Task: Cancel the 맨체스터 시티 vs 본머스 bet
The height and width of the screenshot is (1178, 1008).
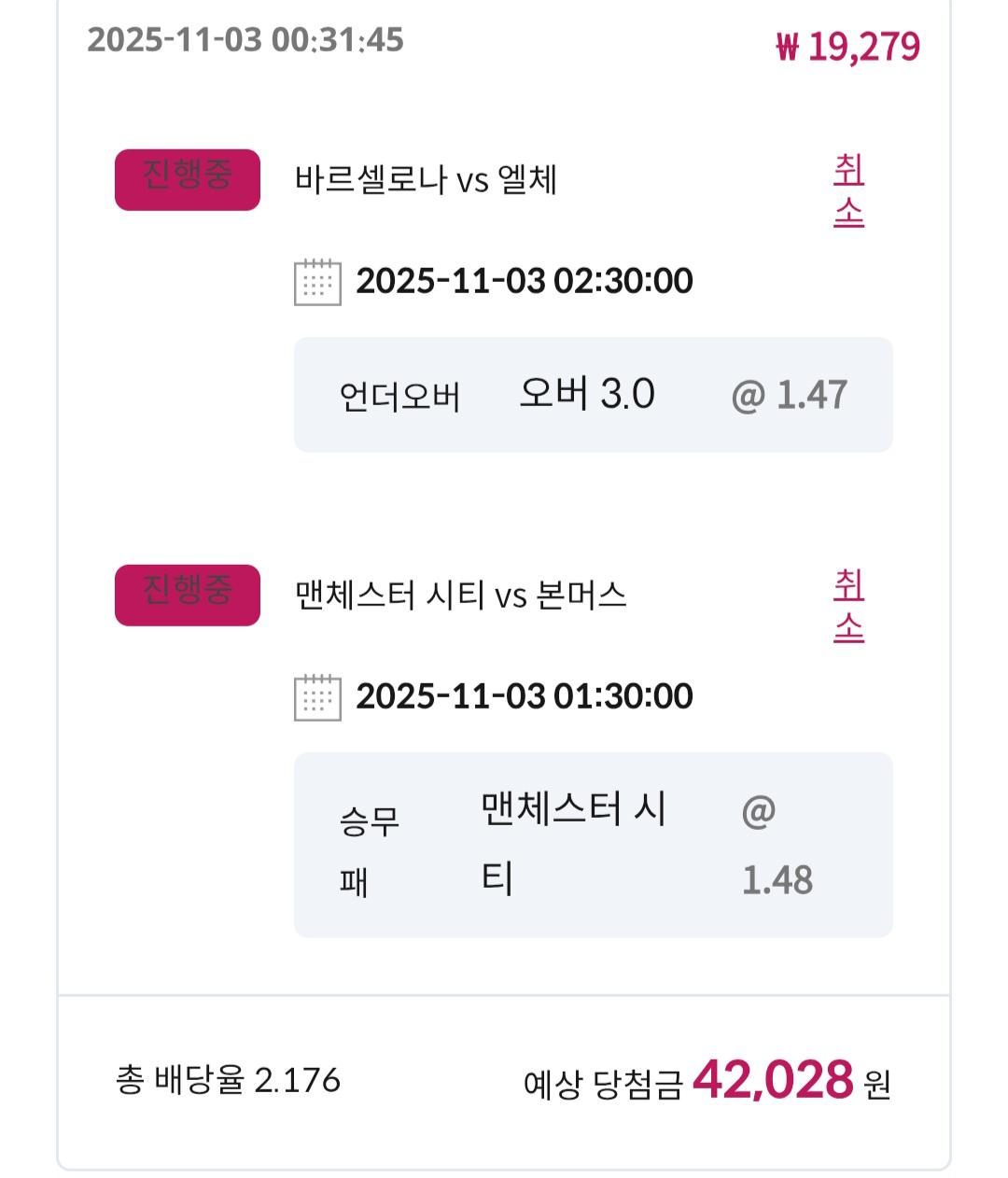Action: [848, 607]
